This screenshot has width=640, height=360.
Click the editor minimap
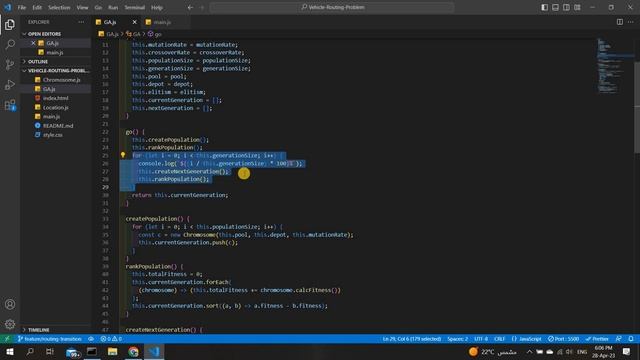tap(615, 65)
